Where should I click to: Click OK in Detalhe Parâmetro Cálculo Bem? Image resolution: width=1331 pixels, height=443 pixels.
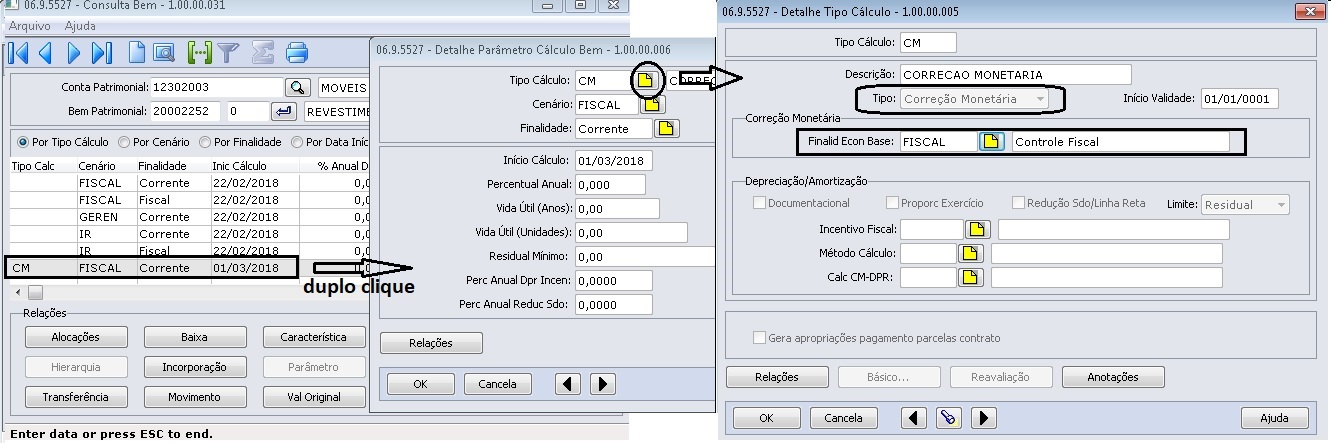420,383
